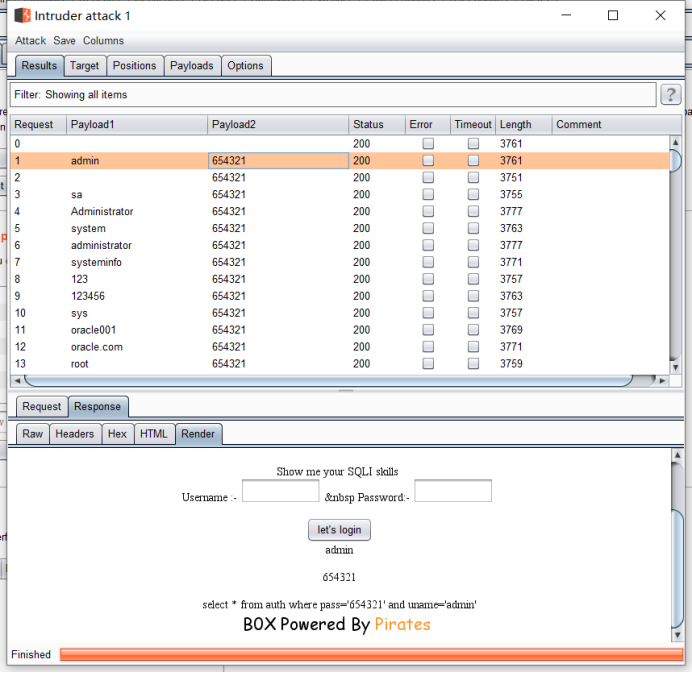
Task: Select the 123456 payload row
Action: 340,296
